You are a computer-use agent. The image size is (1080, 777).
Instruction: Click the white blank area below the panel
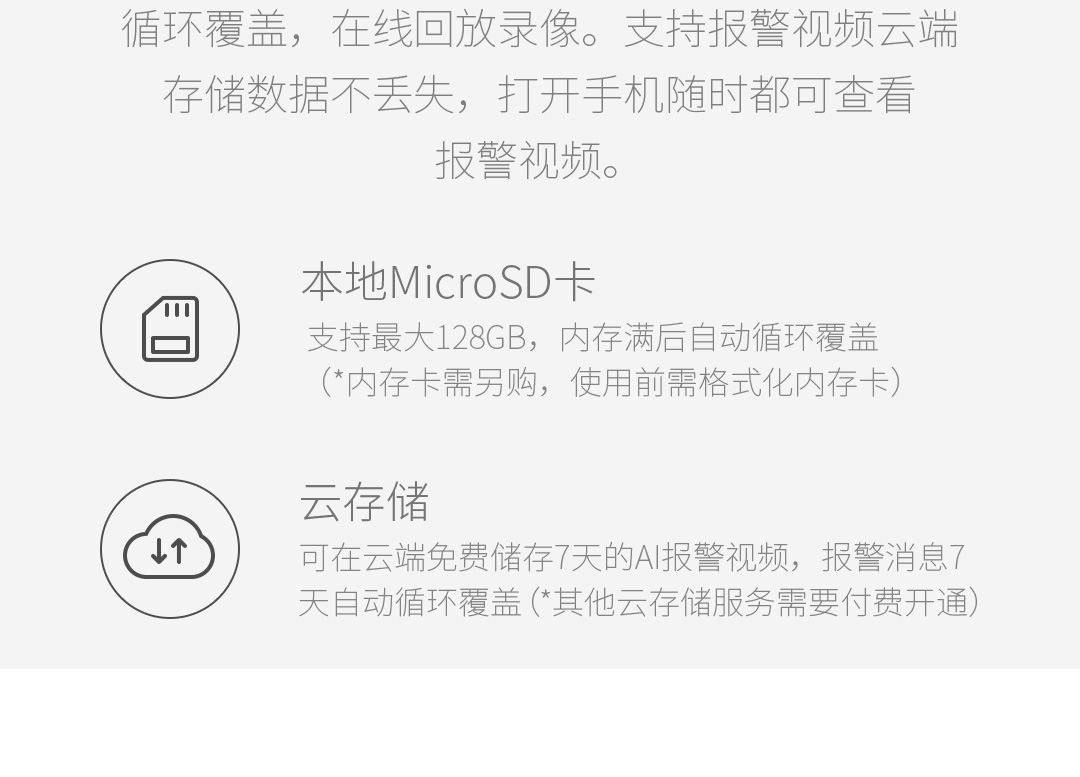coord(540,723)
